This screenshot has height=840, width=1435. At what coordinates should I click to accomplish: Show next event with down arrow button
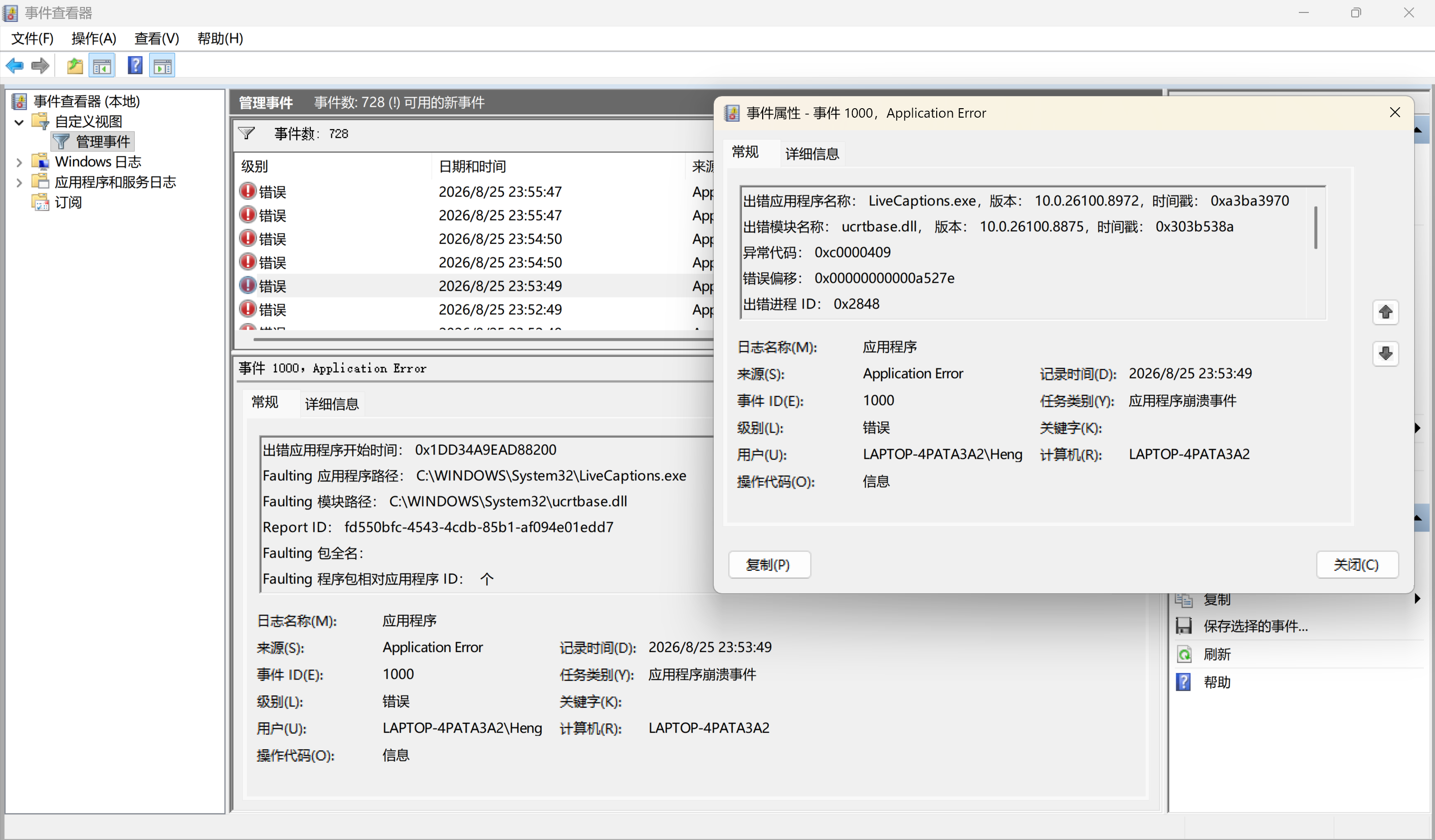pos(1385,353)
